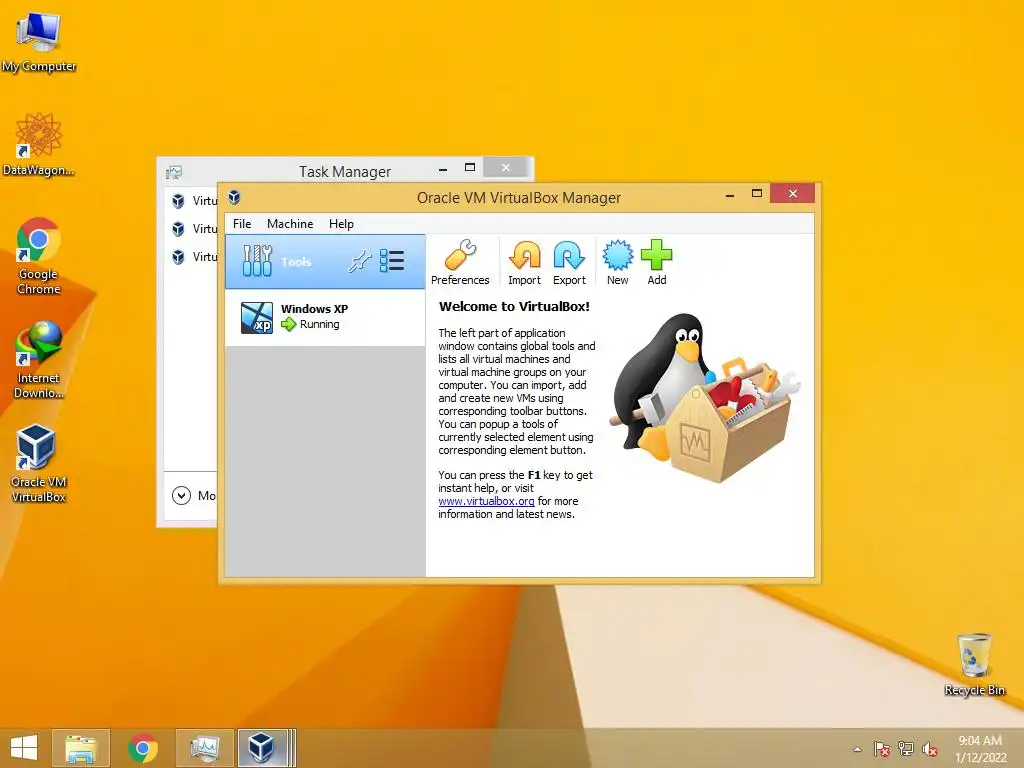1024x768 pixels.
Task: Select the Recycle Bin icon
Action: pos(974,664)
